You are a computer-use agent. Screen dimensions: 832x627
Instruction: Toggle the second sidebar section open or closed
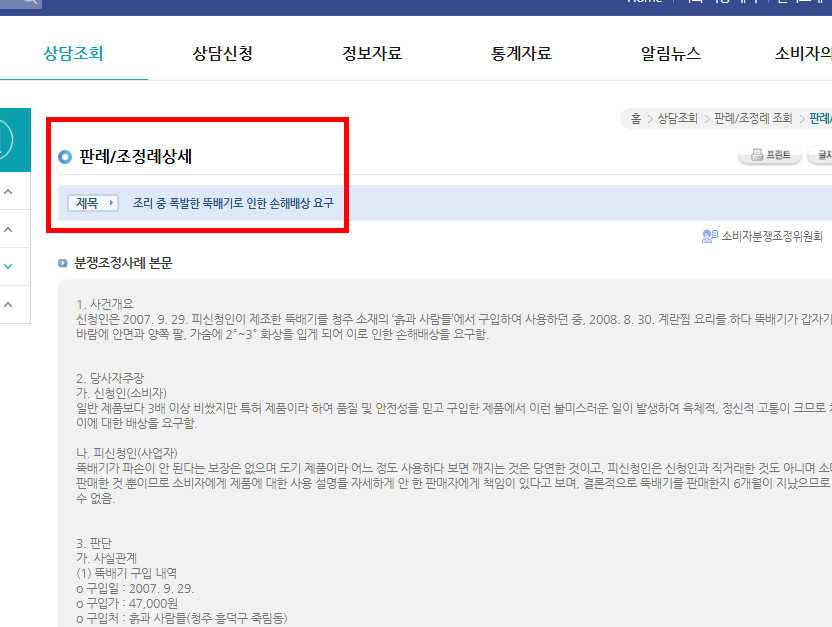click(x=8, y=228)
